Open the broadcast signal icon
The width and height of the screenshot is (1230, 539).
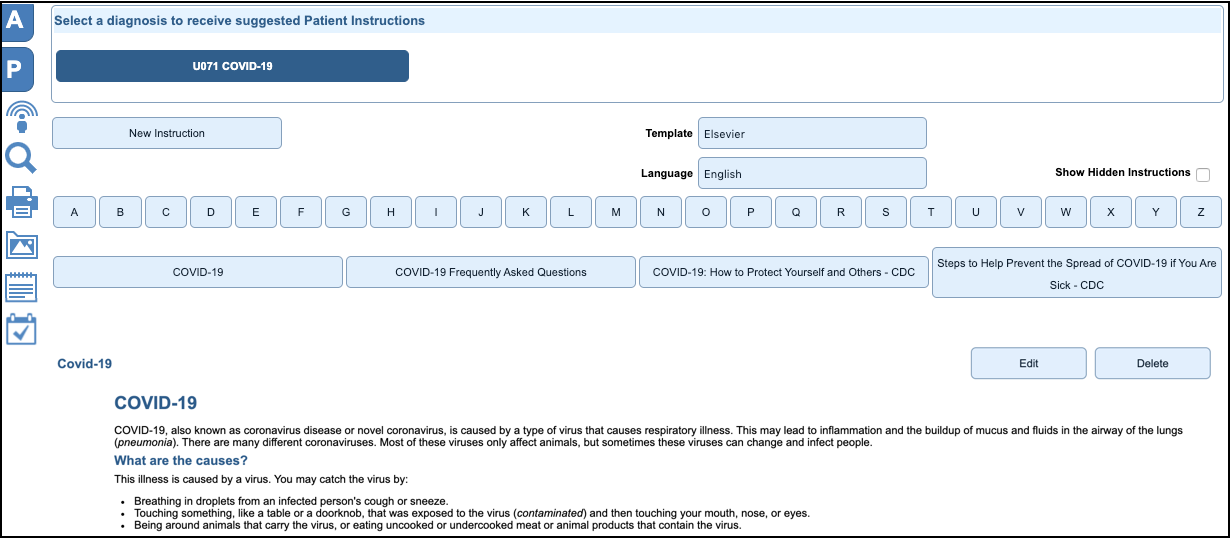[x=21, y=116]
